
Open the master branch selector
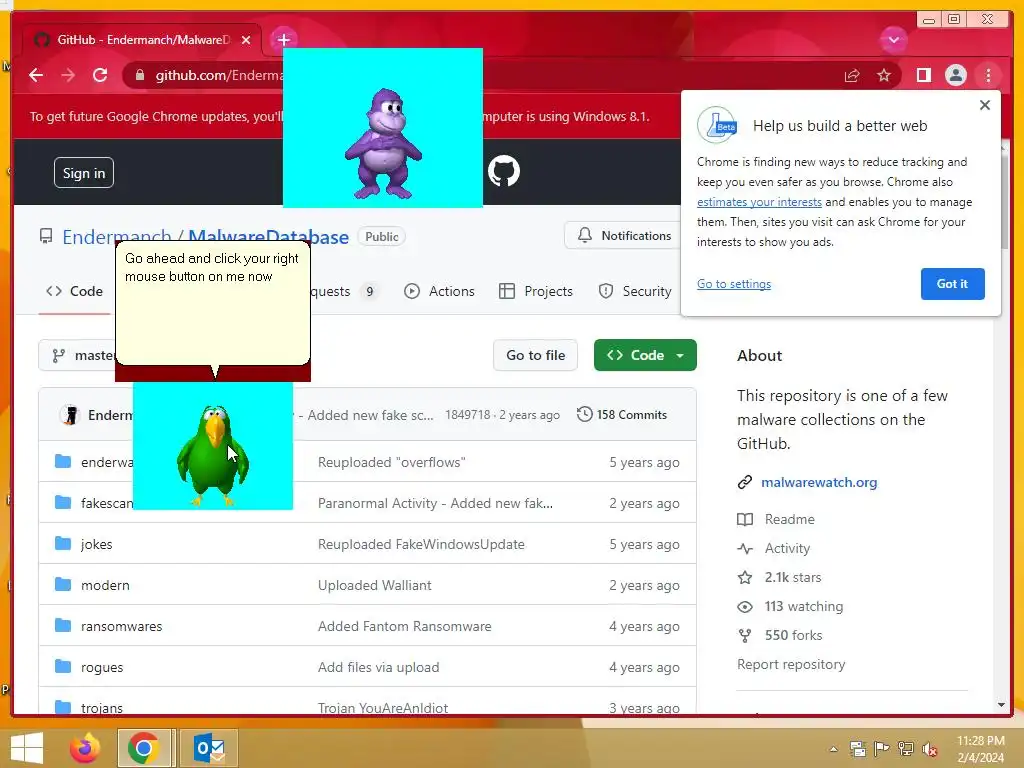coord(78,355)
